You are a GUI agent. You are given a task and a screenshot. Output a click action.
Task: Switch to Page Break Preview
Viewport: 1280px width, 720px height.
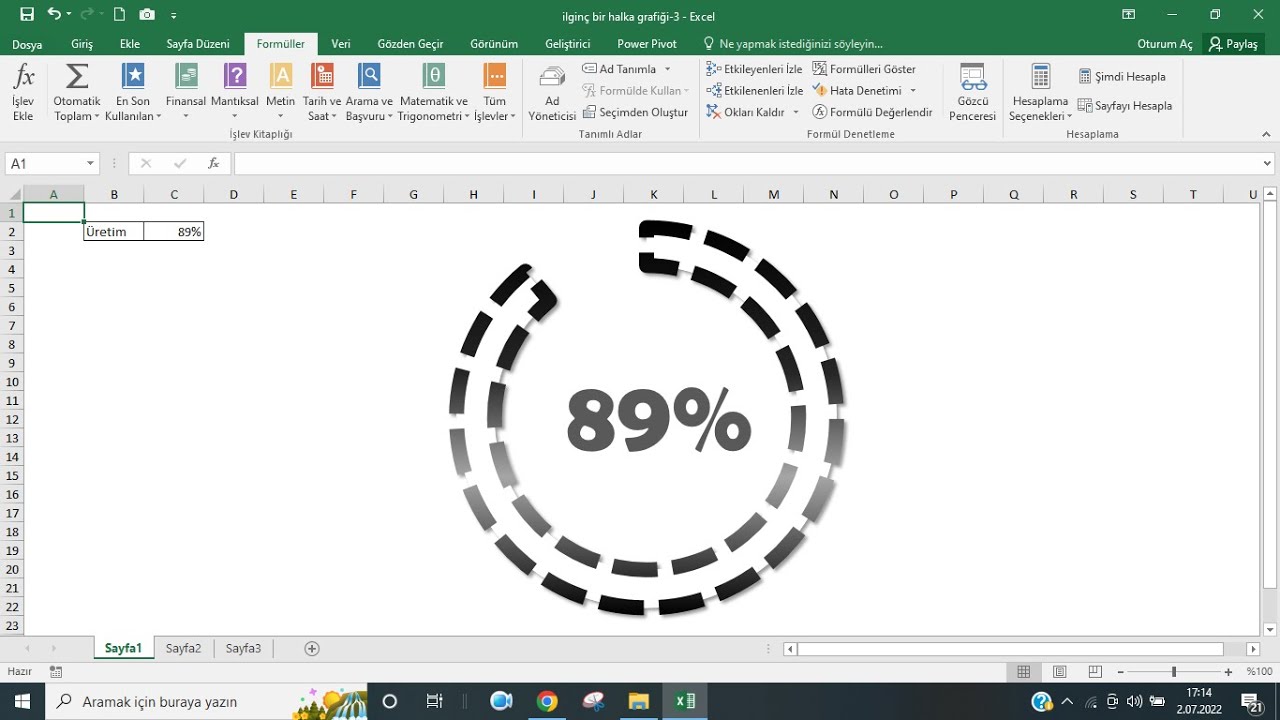[1095, 672]
